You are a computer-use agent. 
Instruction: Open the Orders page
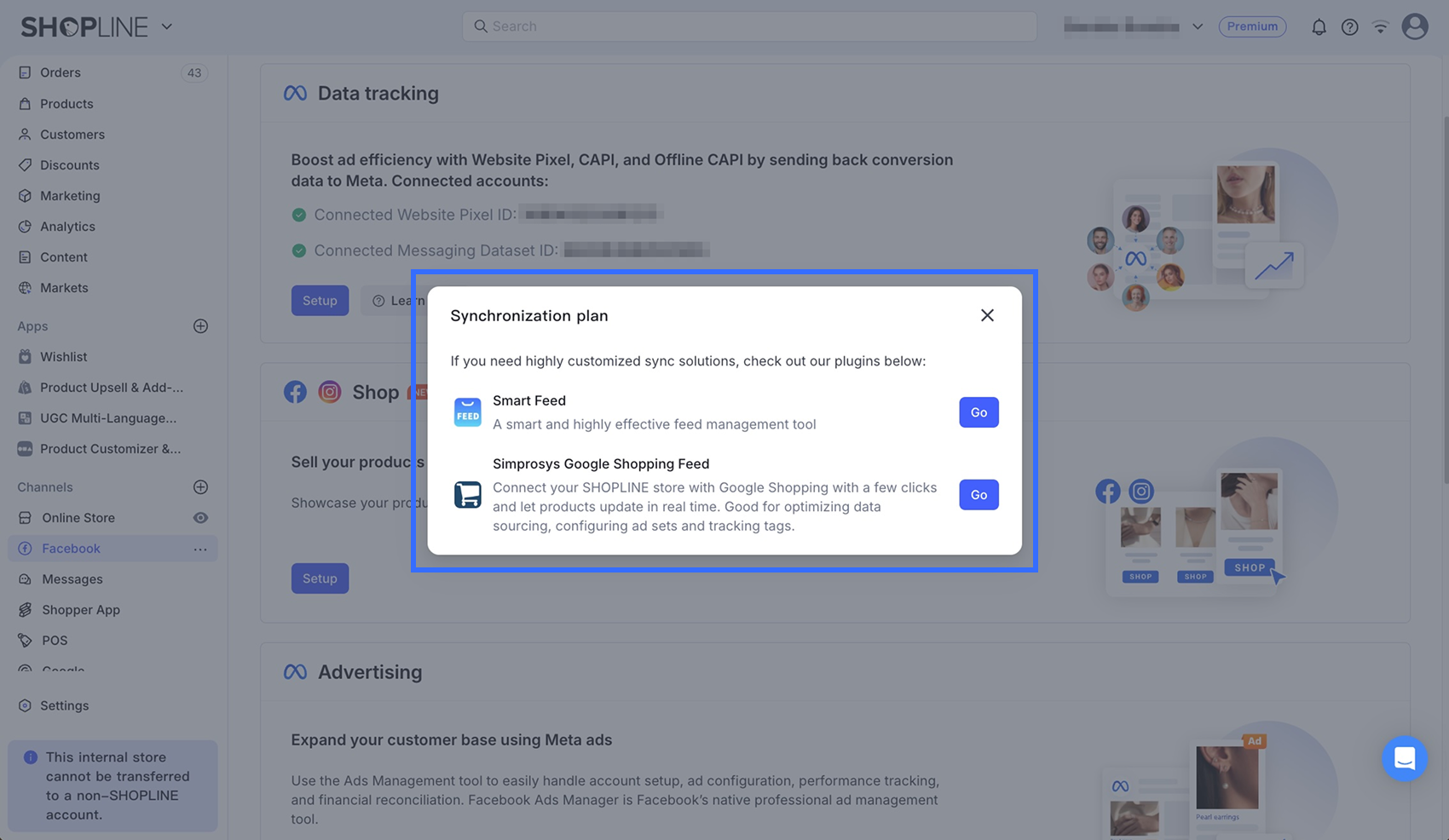[61, 72]
